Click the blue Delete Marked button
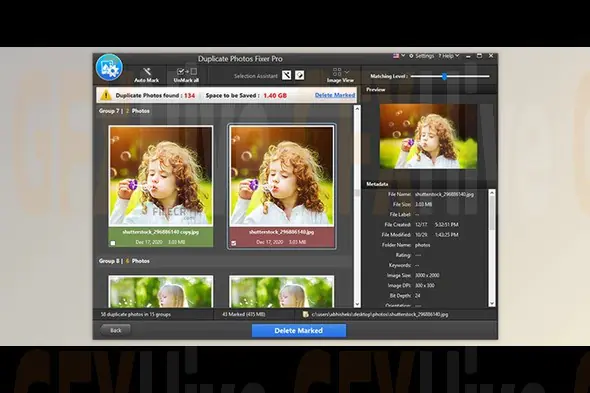Image resolution: width=590 pixels, height=393 pixels. 299,331
